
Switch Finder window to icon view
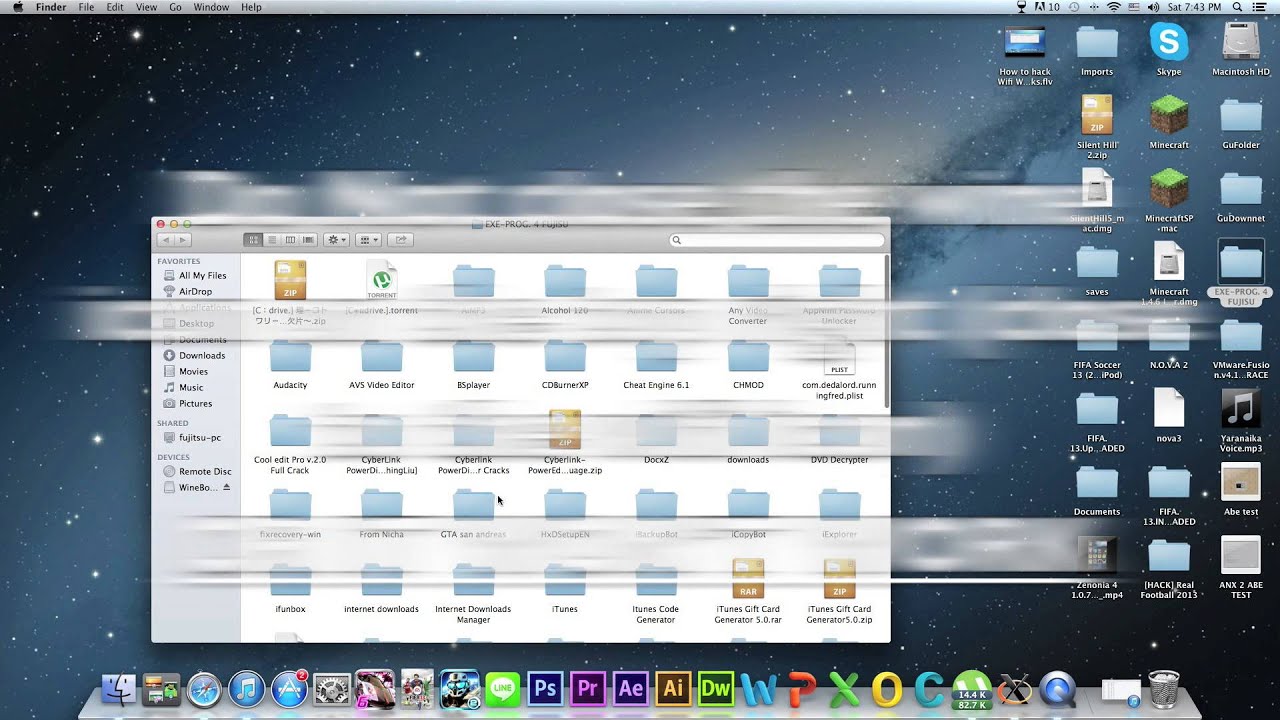pyautogui.click(x=253, y=240)
